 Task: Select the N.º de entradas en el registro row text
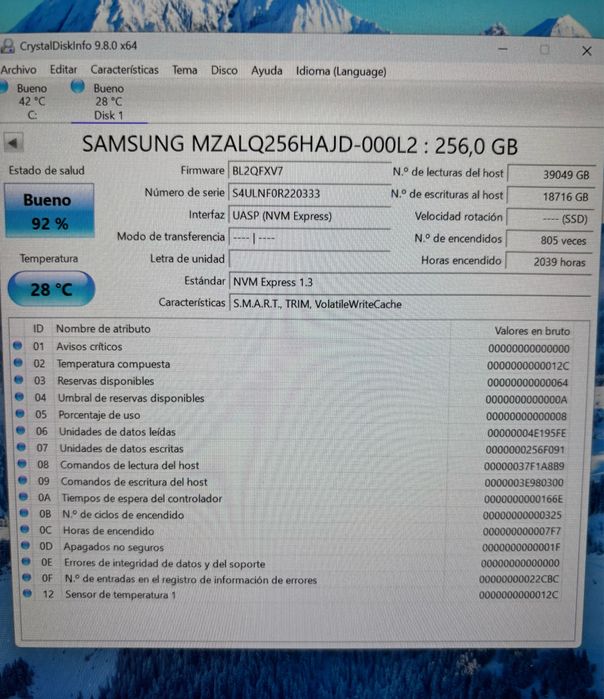click(x=191, y=580)
